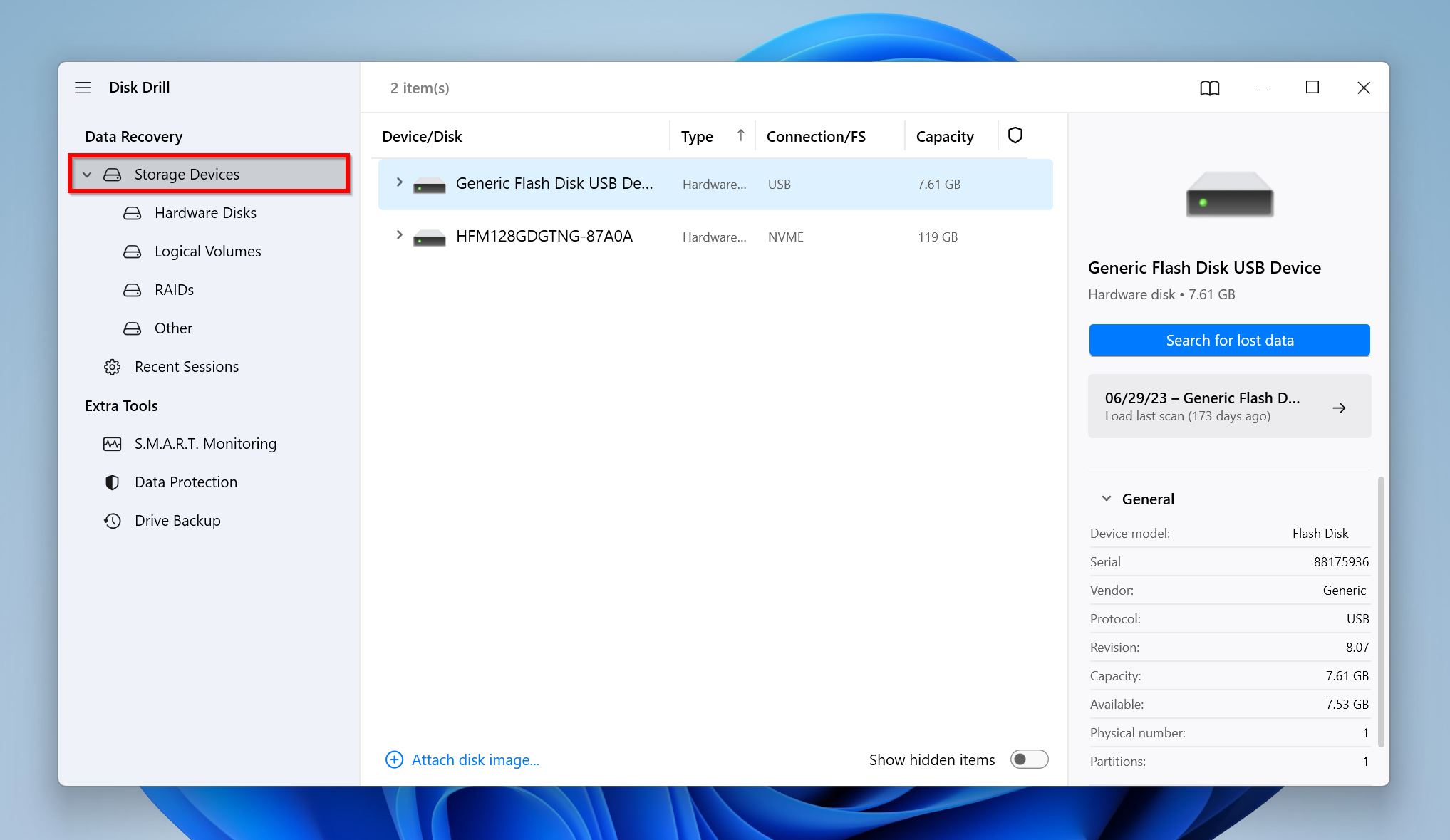
Task: Click the Generic Flash Disk drive icon
Action: [430, 185]
